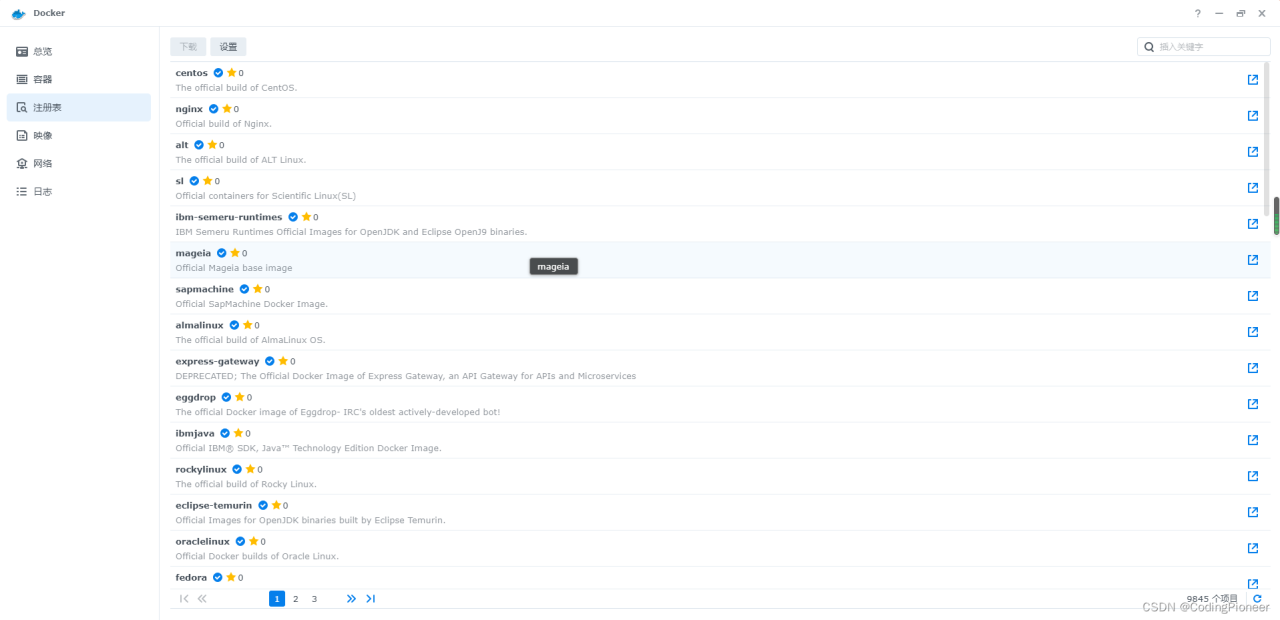Open external link for alt image
1280x620 pixels.
(x=1253, y=152)
